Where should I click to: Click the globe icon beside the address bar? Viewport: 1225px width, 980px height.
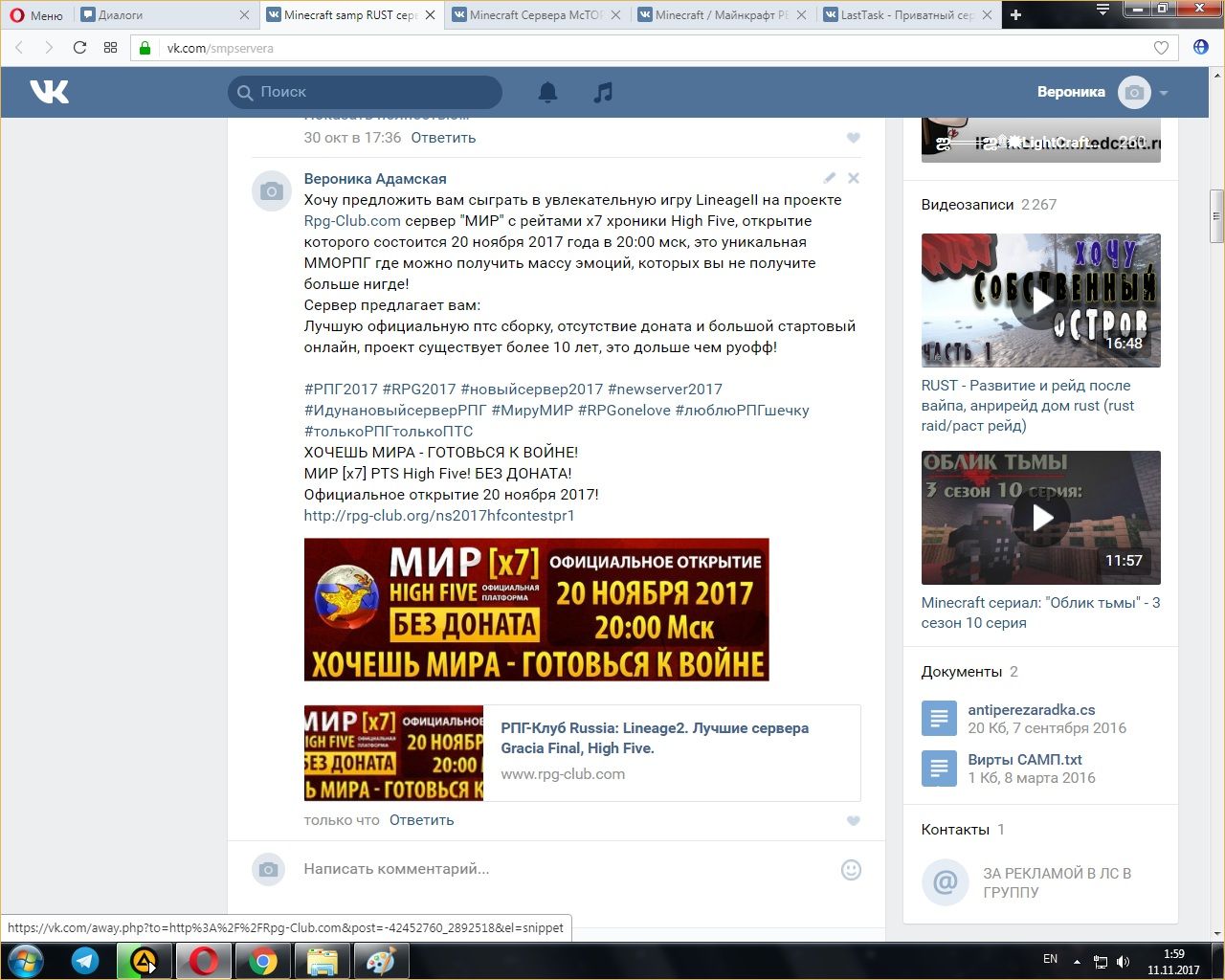coord(1200,48)
